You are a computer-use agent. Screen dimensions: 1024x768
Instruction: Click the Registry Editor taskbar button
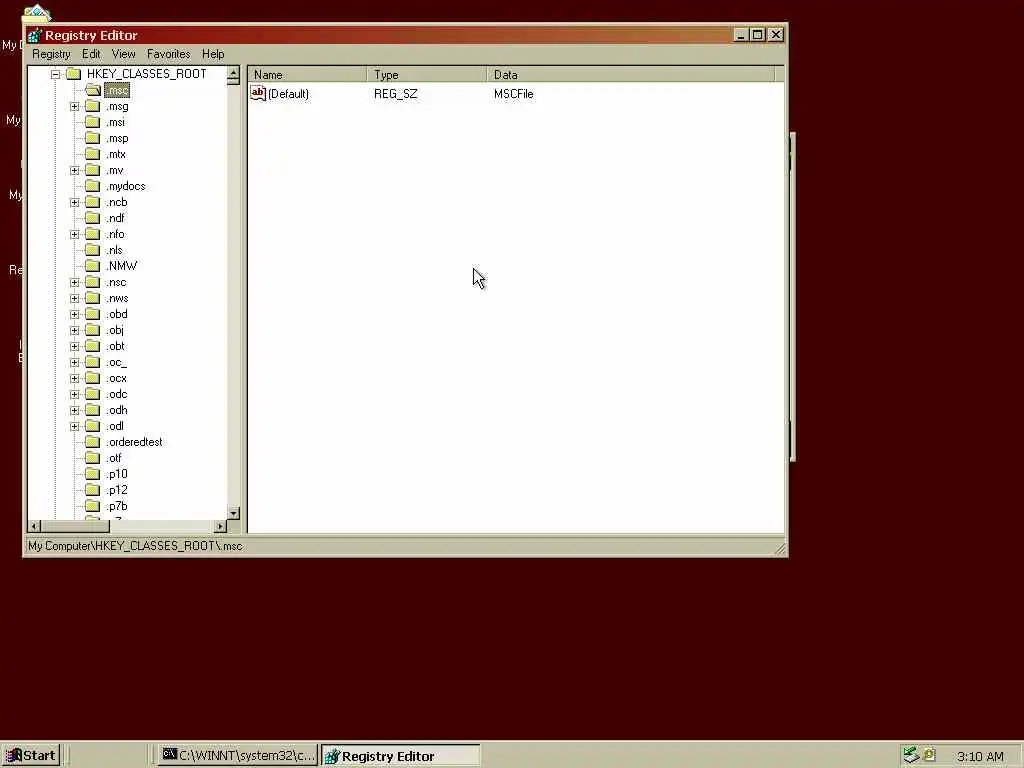(x=401, y=756)
